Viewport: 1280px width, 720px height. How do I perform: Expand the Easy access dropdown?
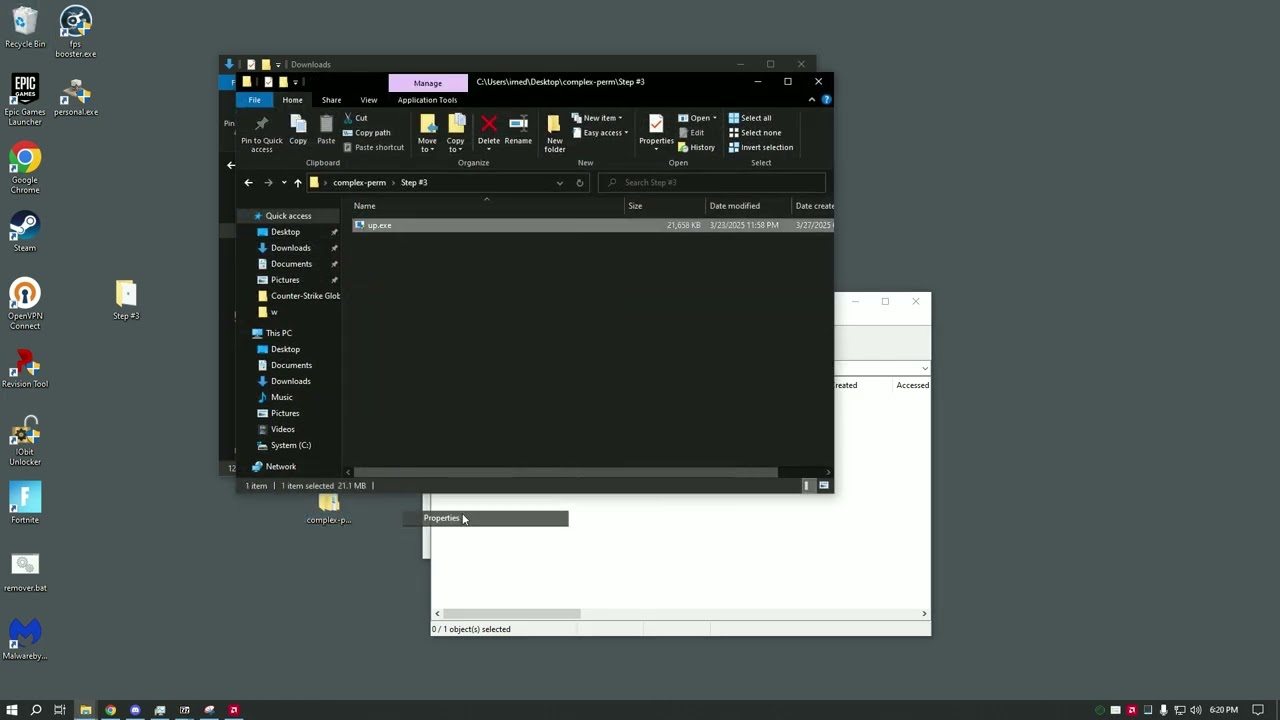click(x=600, y=132)
